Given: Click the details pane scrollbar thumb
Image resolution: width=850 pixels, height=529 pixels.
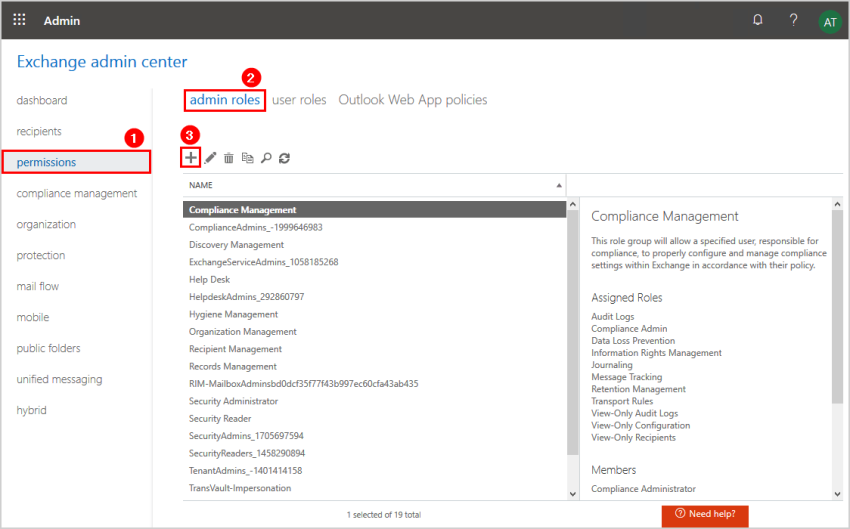Looking at the screenshot, I should tap(837, 306).
